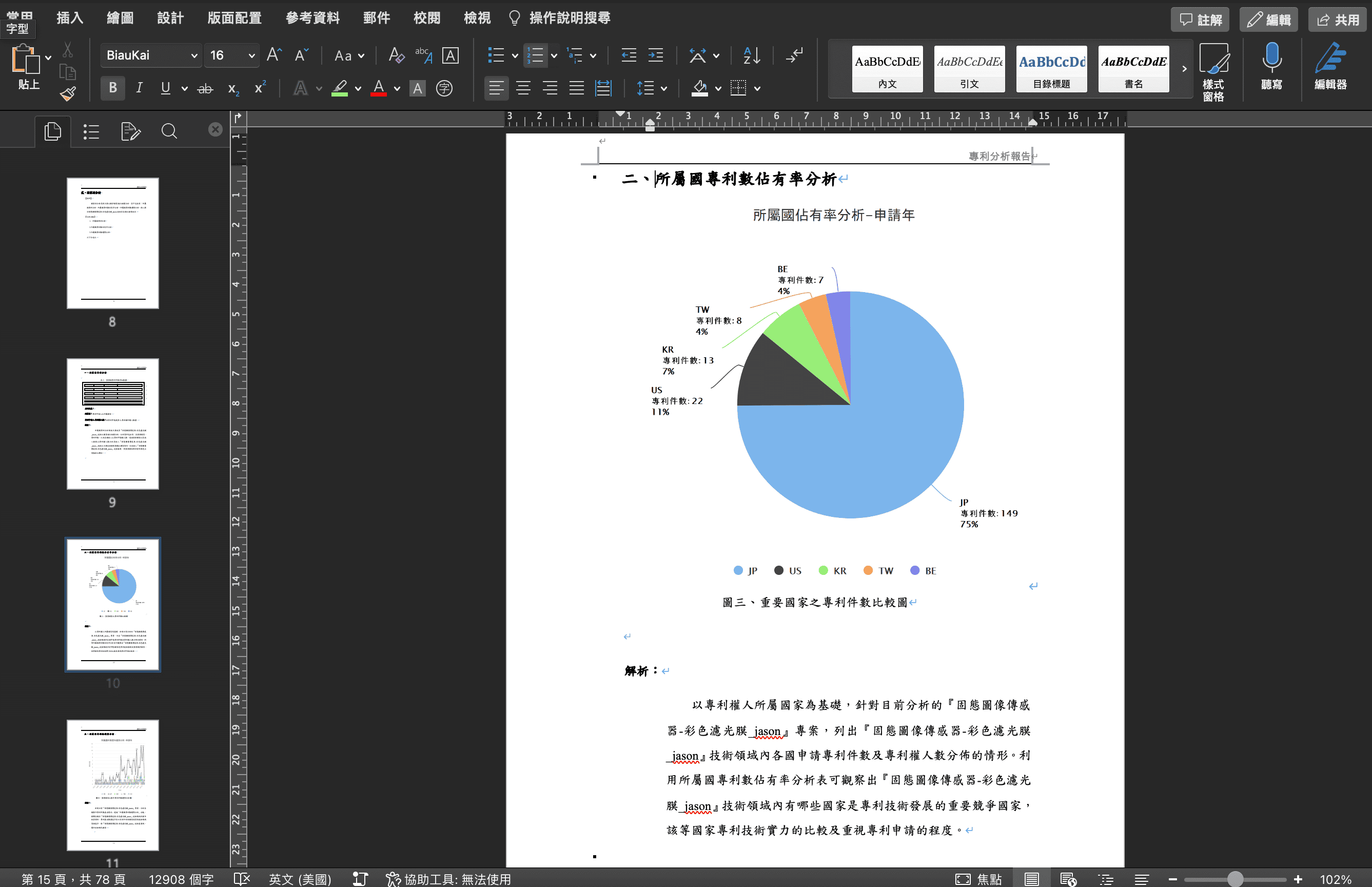The height and width of the screenshot is (887, 1372).
Task: Toggle show paragraph marks button
Action: [x=795, y=55]
